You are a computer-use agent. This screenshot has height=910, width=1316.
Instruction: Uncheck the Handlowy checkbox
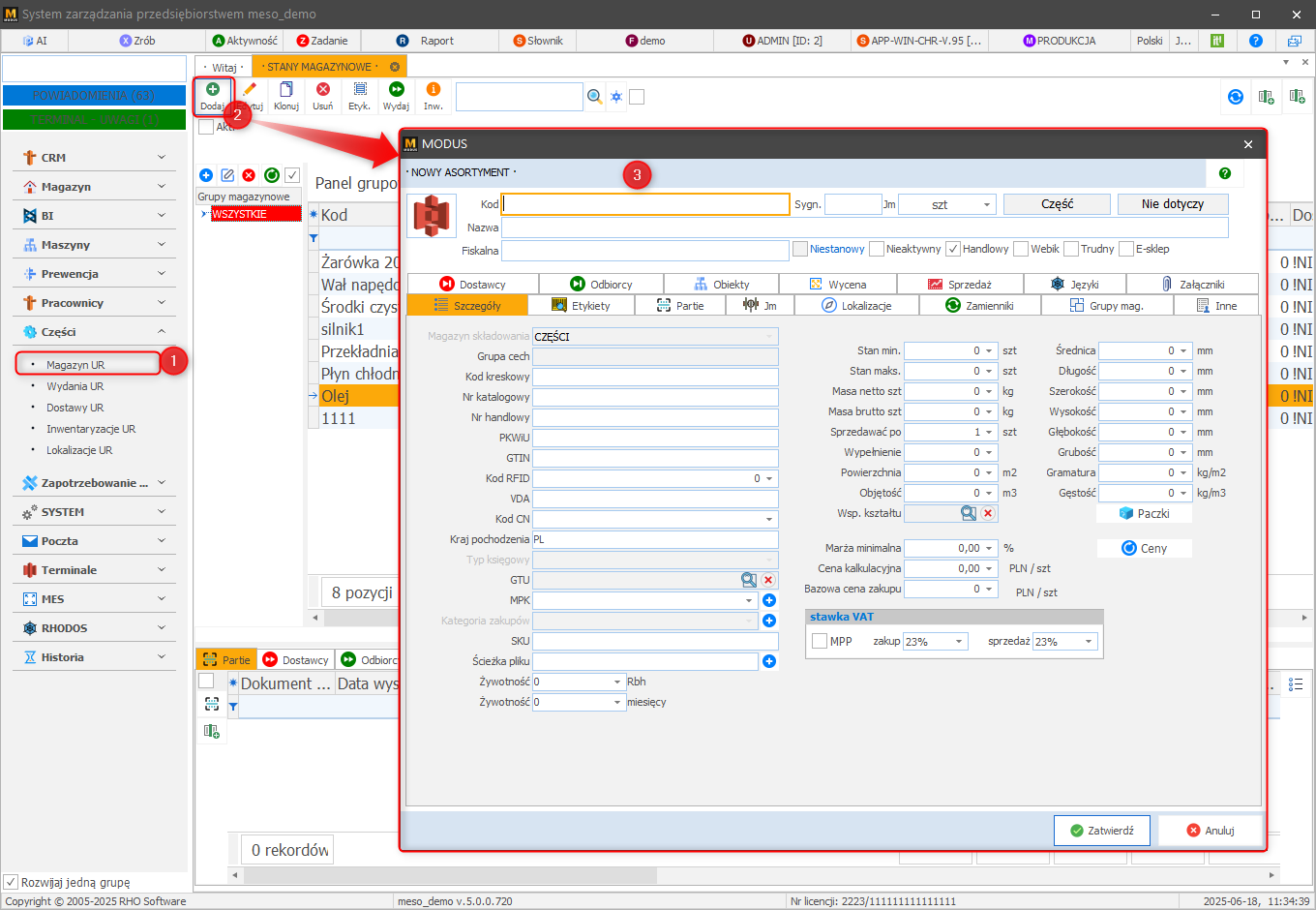[953, 249]
